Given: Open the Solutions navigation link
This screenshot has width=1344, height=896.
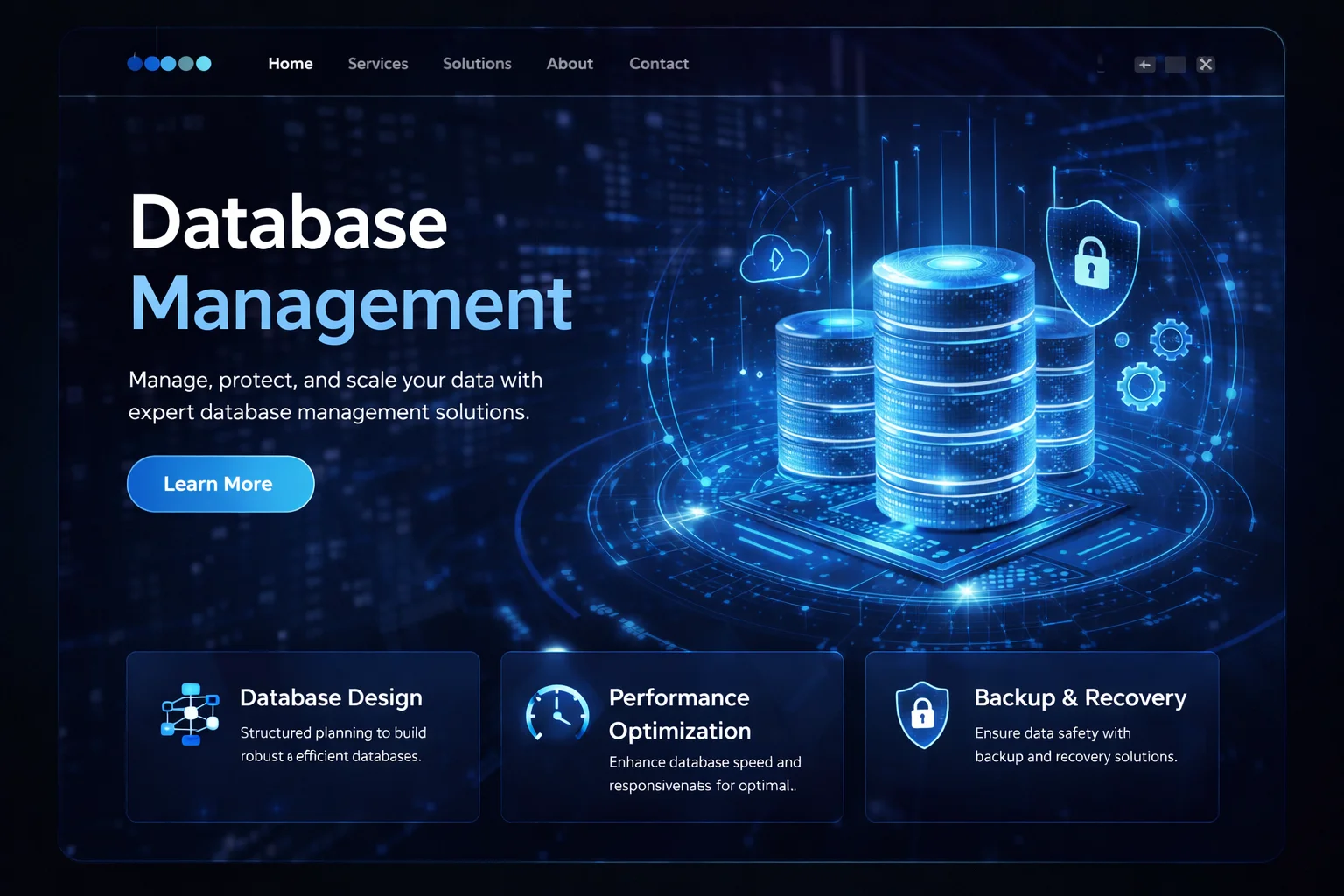Looking at the screenshot, I should [x=477, y=64].
